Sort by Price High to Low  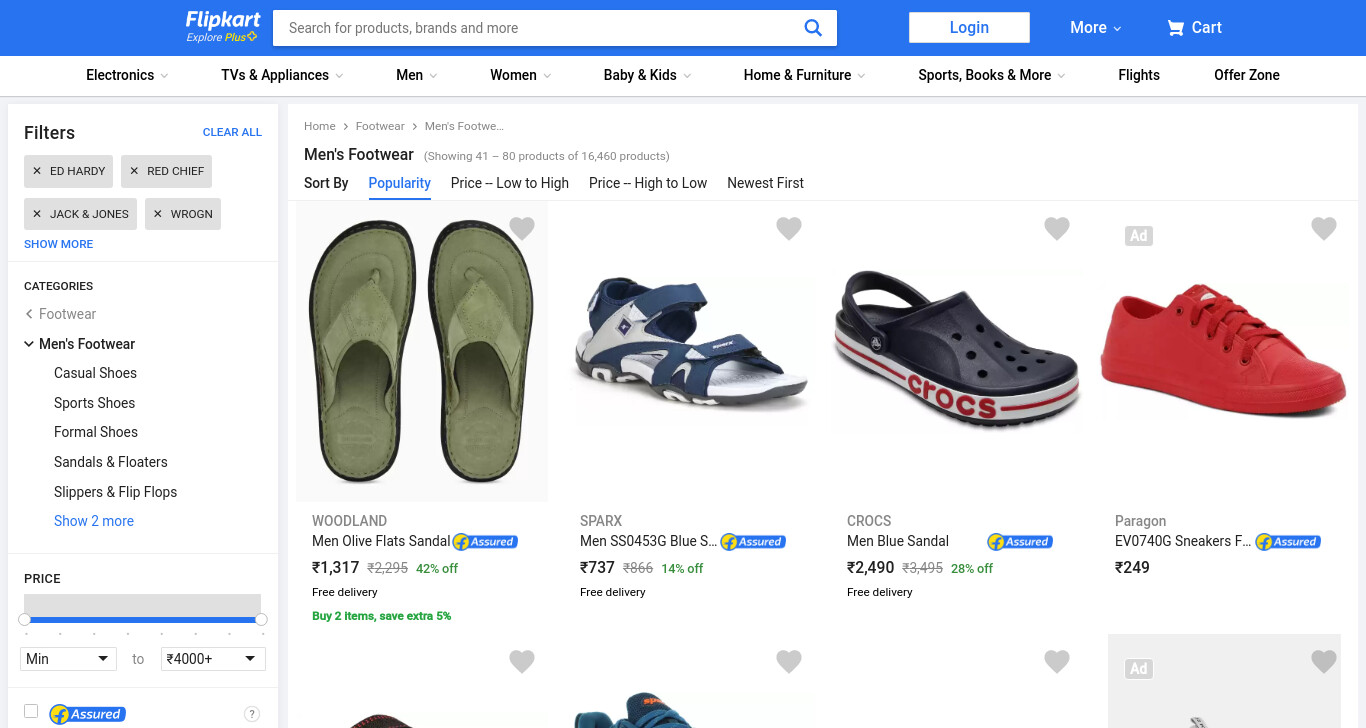[648, 183]
